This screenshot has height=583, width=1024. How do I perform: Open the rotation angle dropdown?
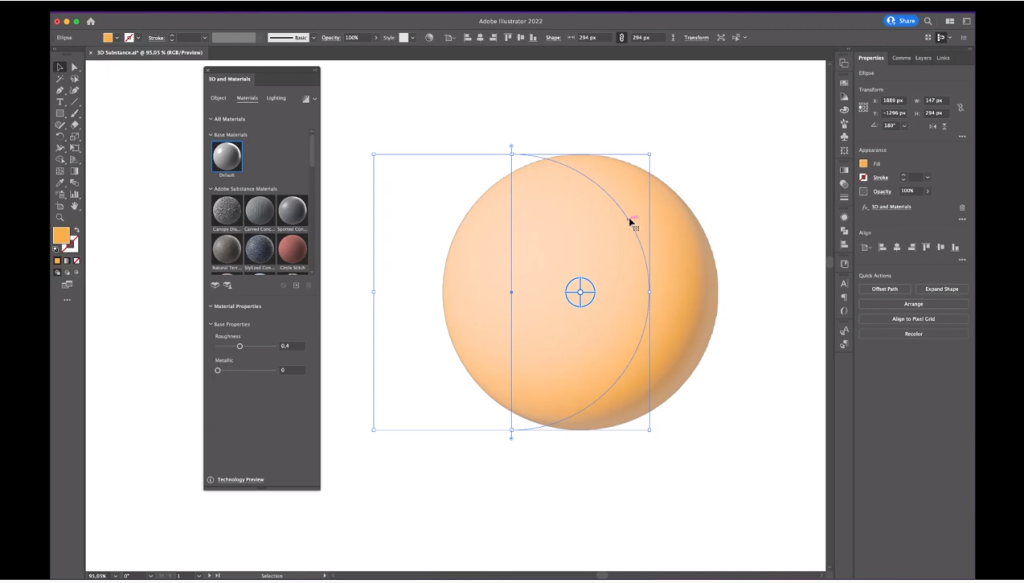(904, 126)
